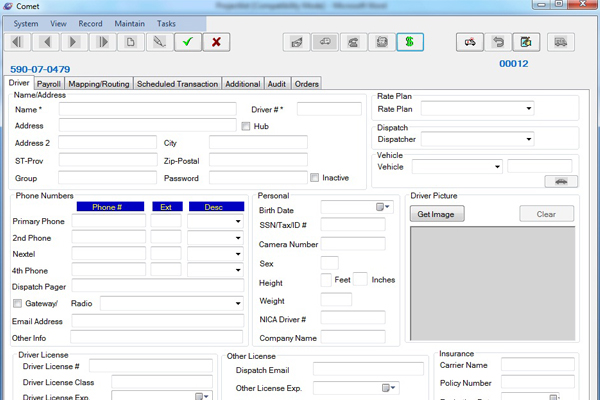Click the Carrier Name field
The width and height of the screenshot is (600, 400).
(x=538, y=364)
